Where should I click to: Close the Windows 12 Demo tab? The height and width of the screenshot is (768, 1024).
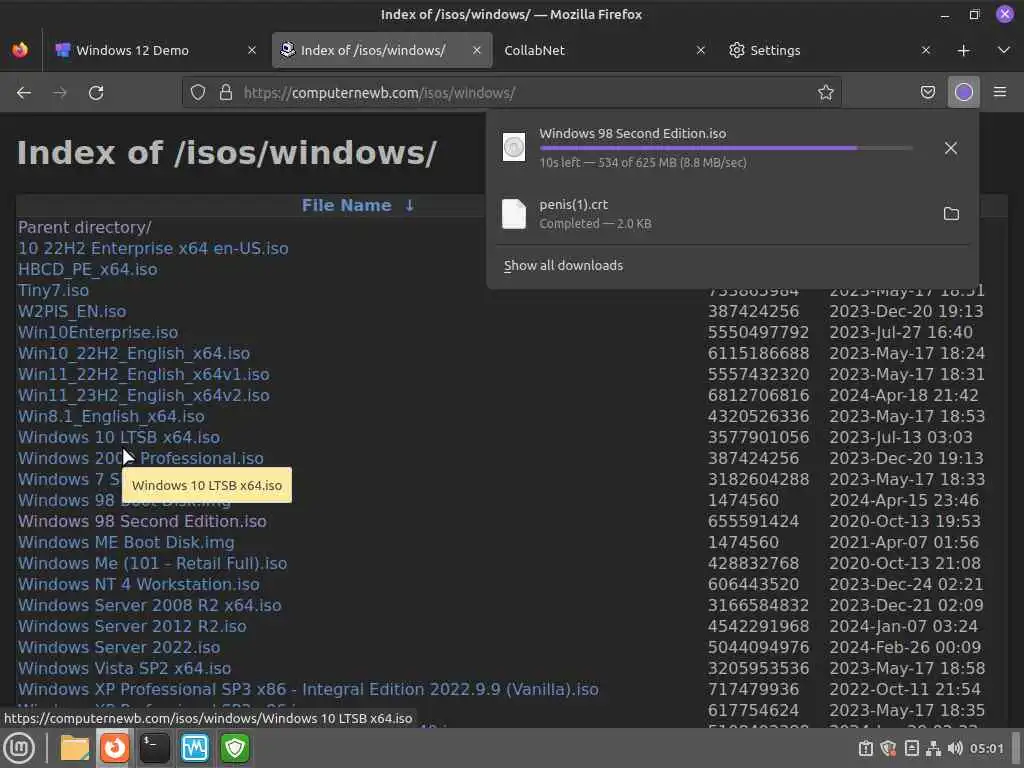point(252,50)
